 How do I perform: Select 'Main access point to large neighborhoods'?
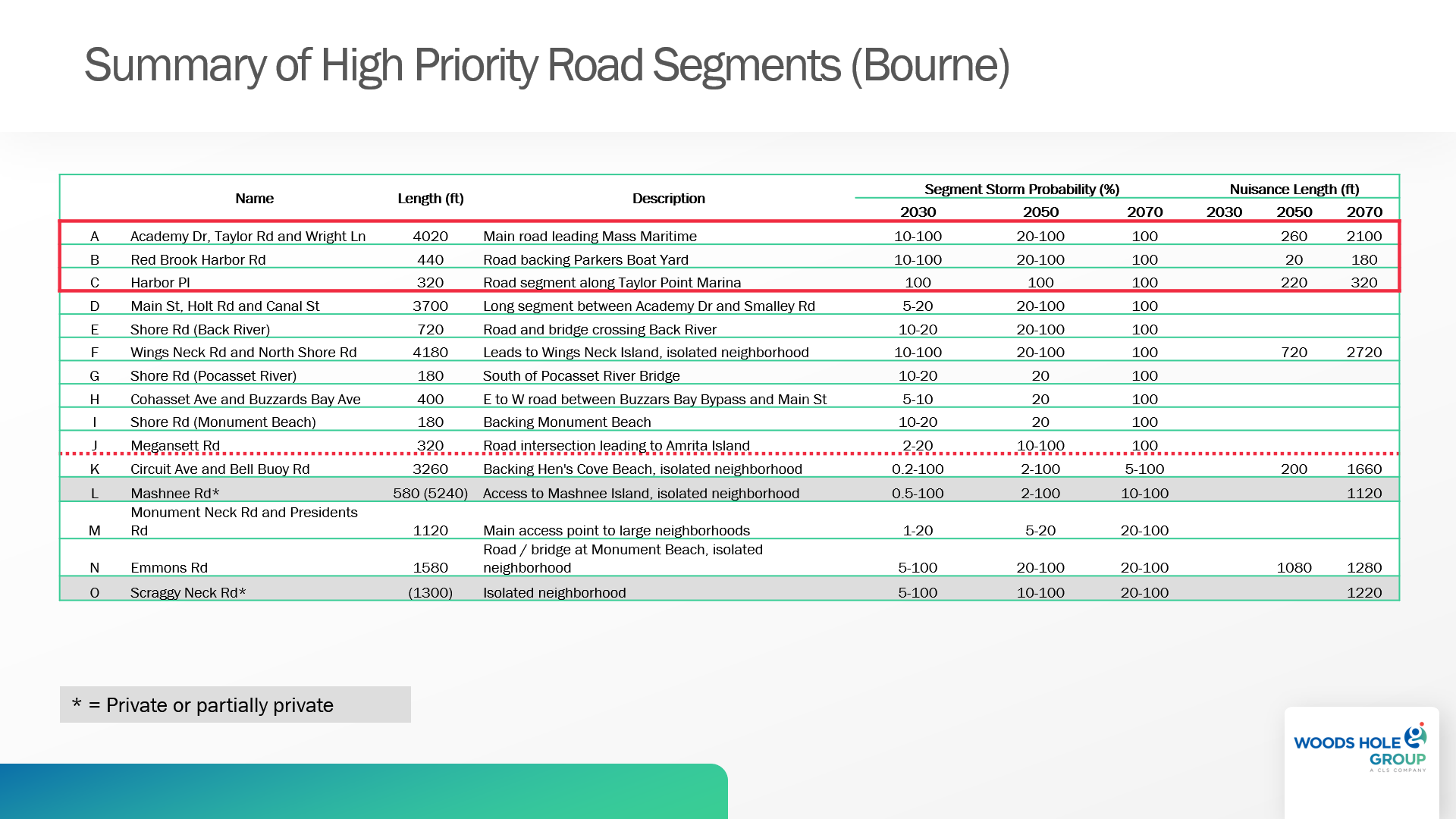[617, 531]
